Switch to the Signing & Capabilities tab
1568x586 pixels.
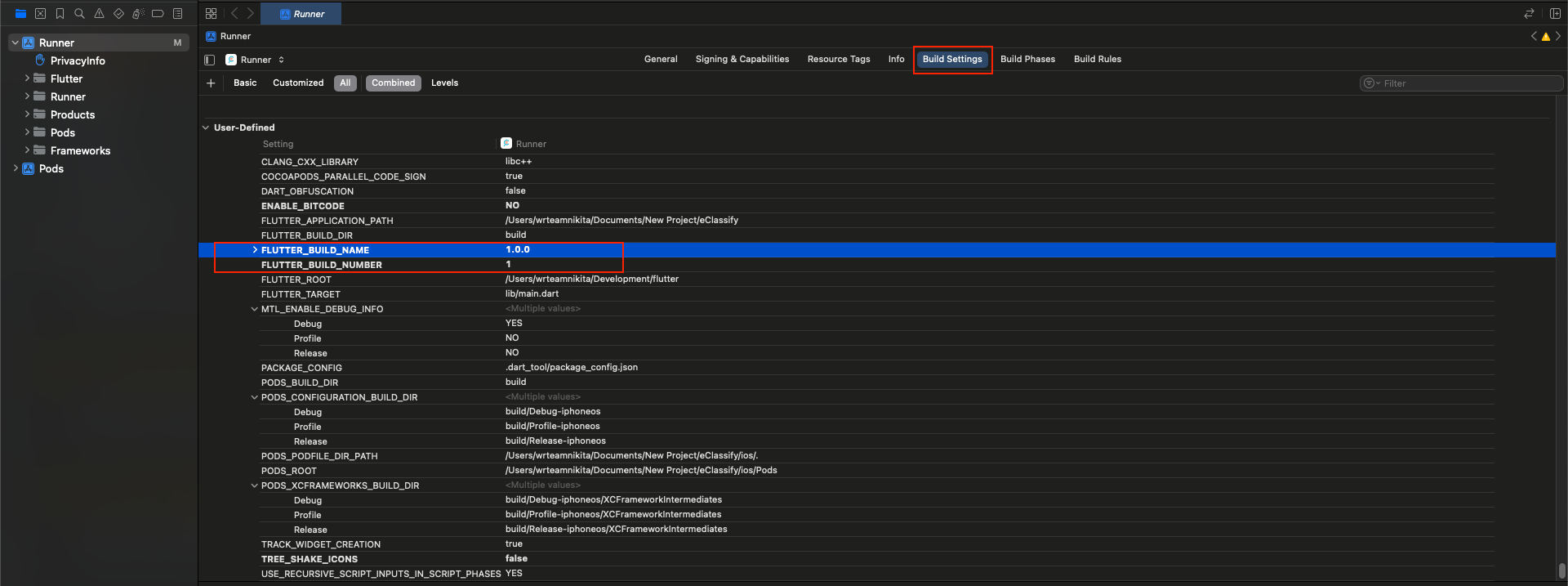742,60
